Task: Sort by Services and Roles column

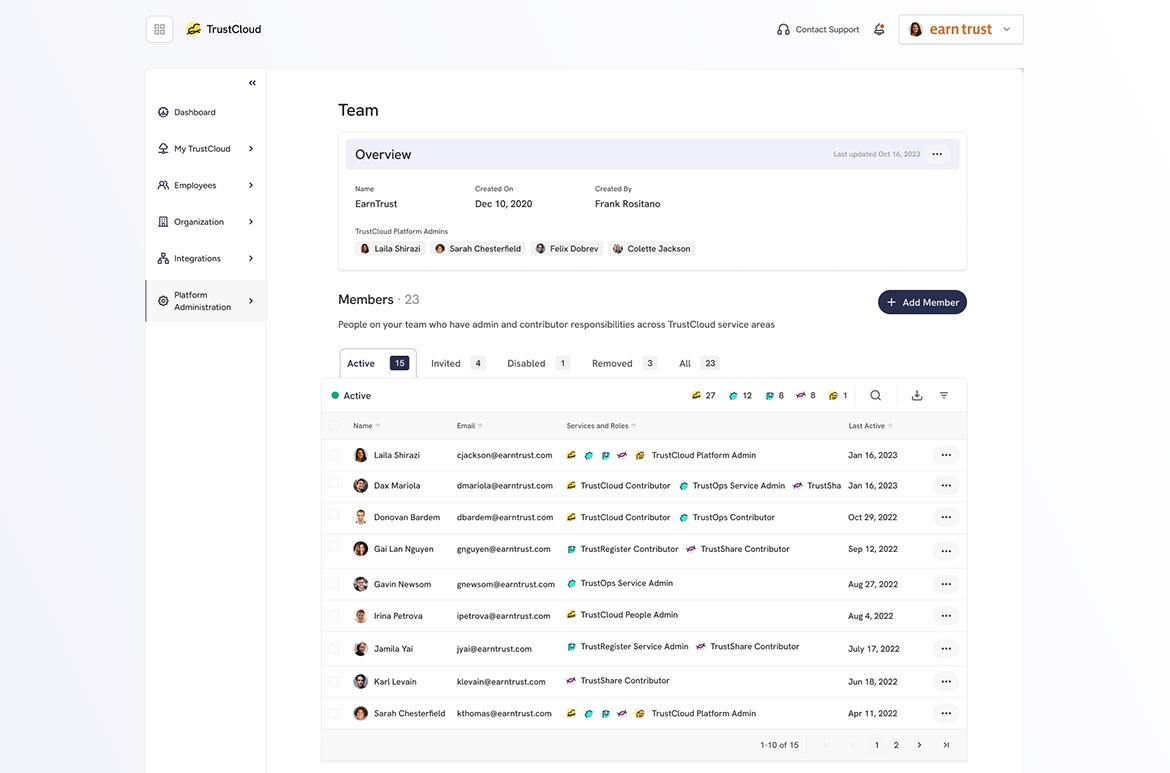Action: (601, 426)
